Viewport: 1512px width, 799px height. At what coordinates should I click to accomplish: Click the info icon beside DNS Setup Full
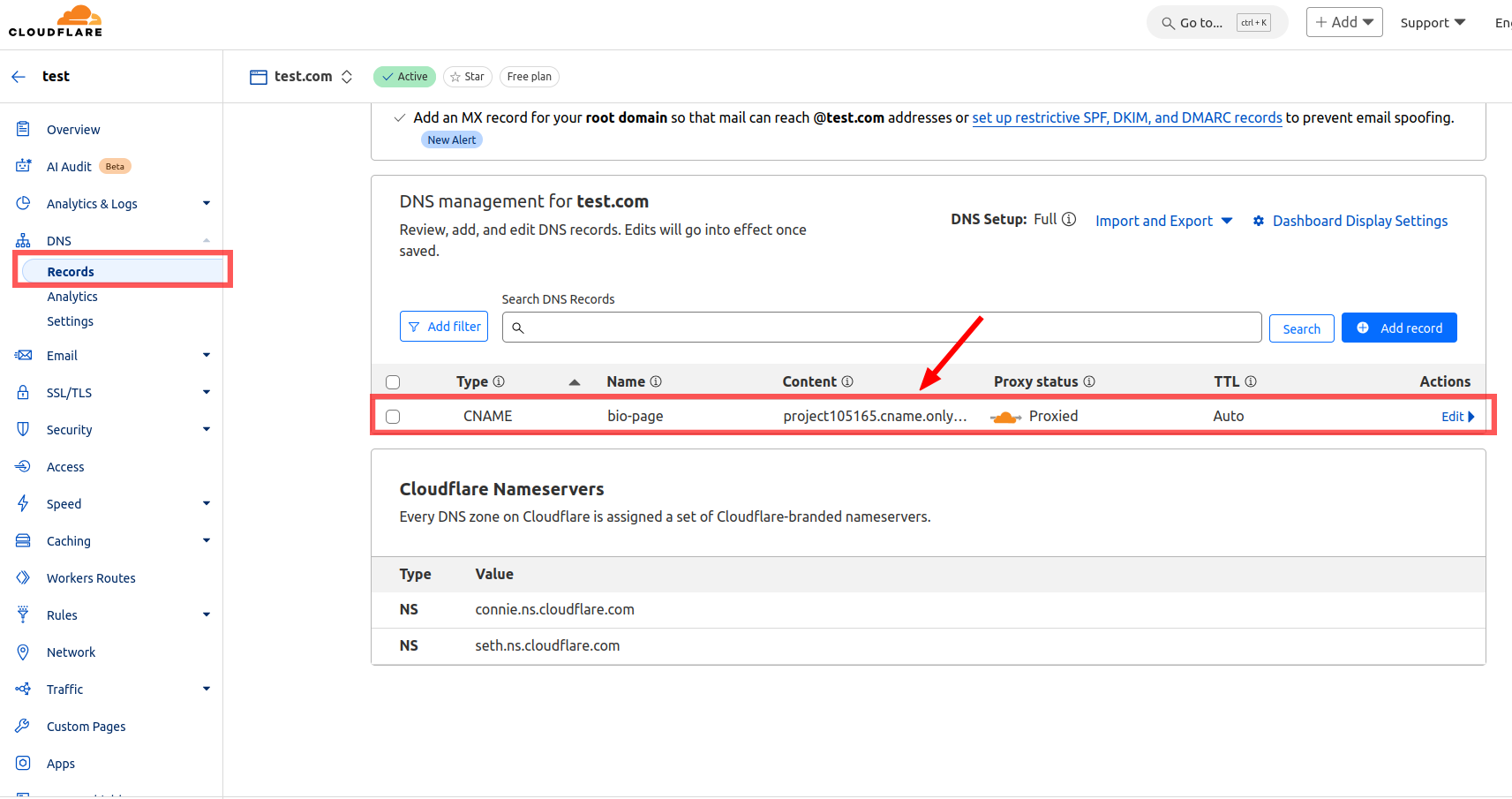(1069, 219)
